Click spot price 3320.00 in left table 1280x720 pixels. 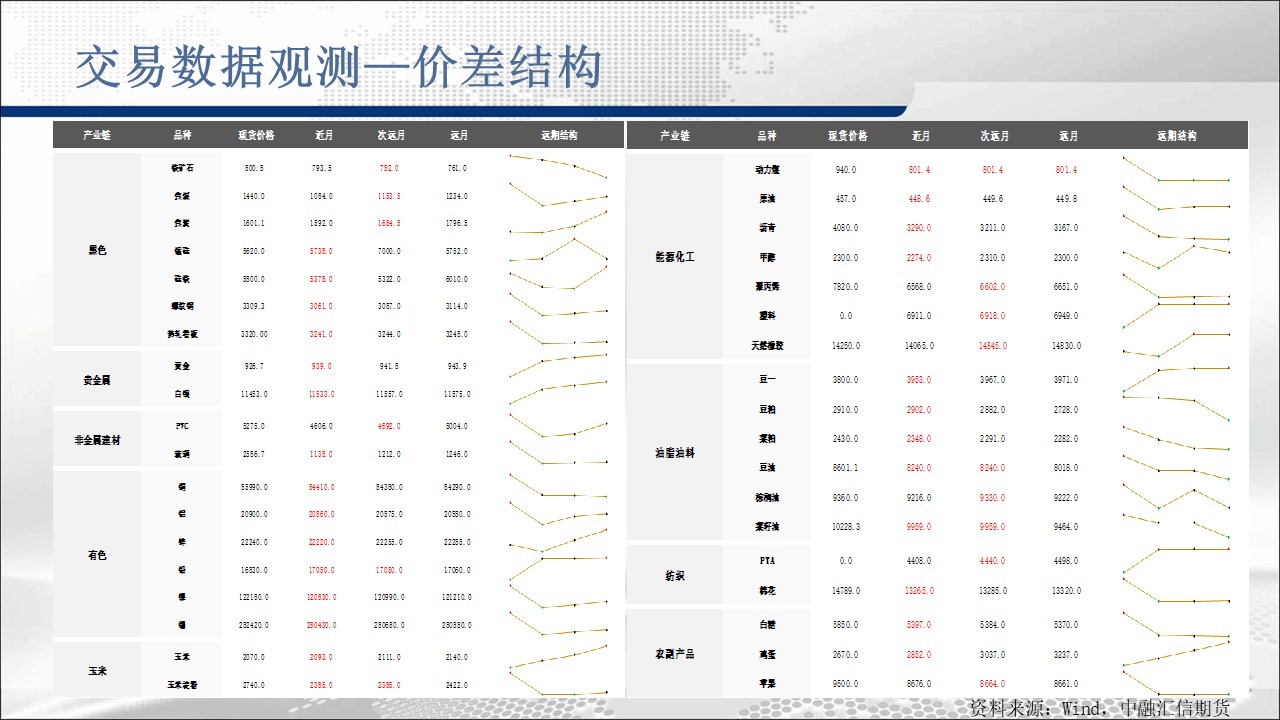[x=255, y=334]
